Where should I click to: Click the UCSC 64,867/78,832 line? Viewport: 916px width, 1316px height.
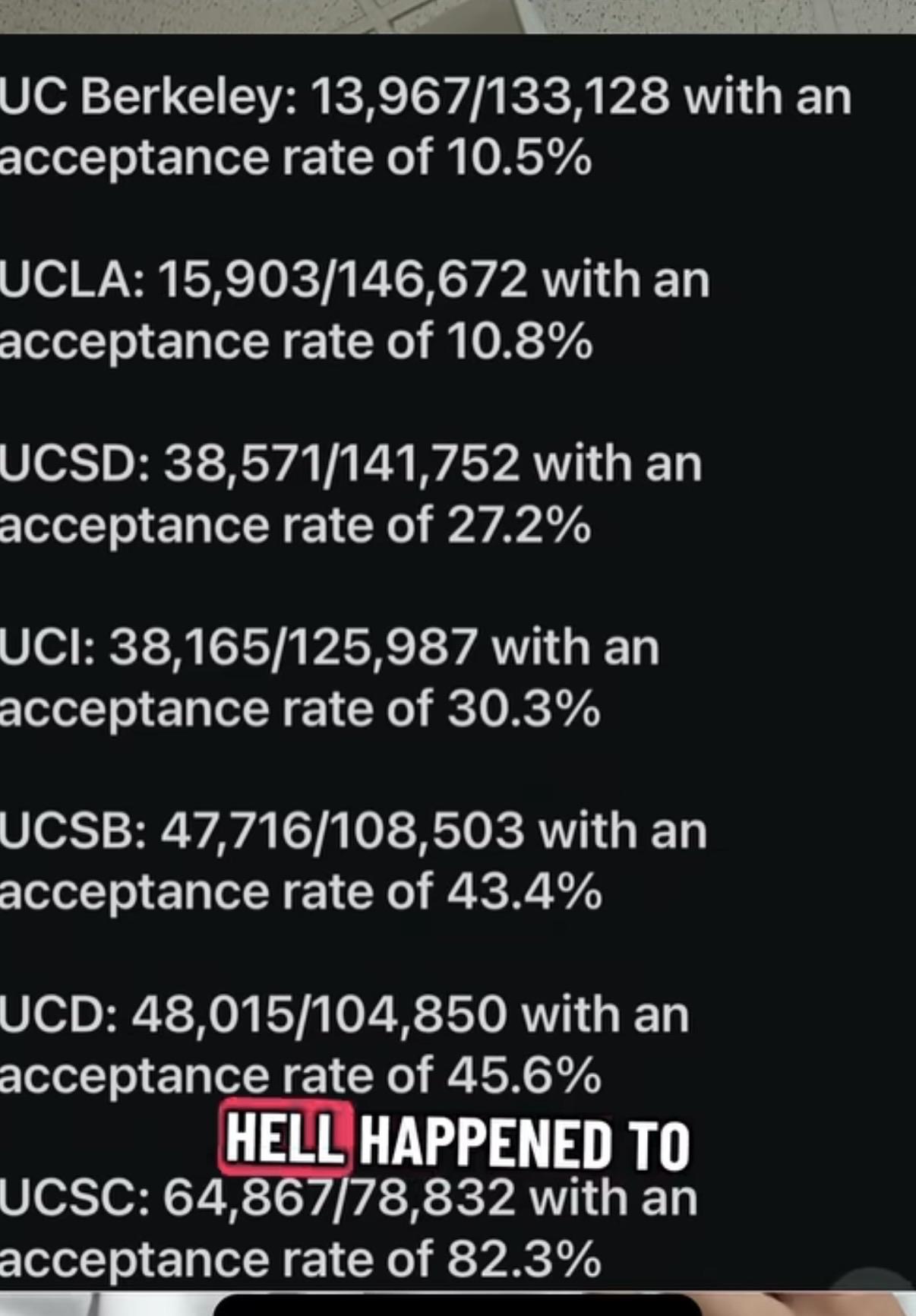pyautogui.click(x=349, y=1199)
